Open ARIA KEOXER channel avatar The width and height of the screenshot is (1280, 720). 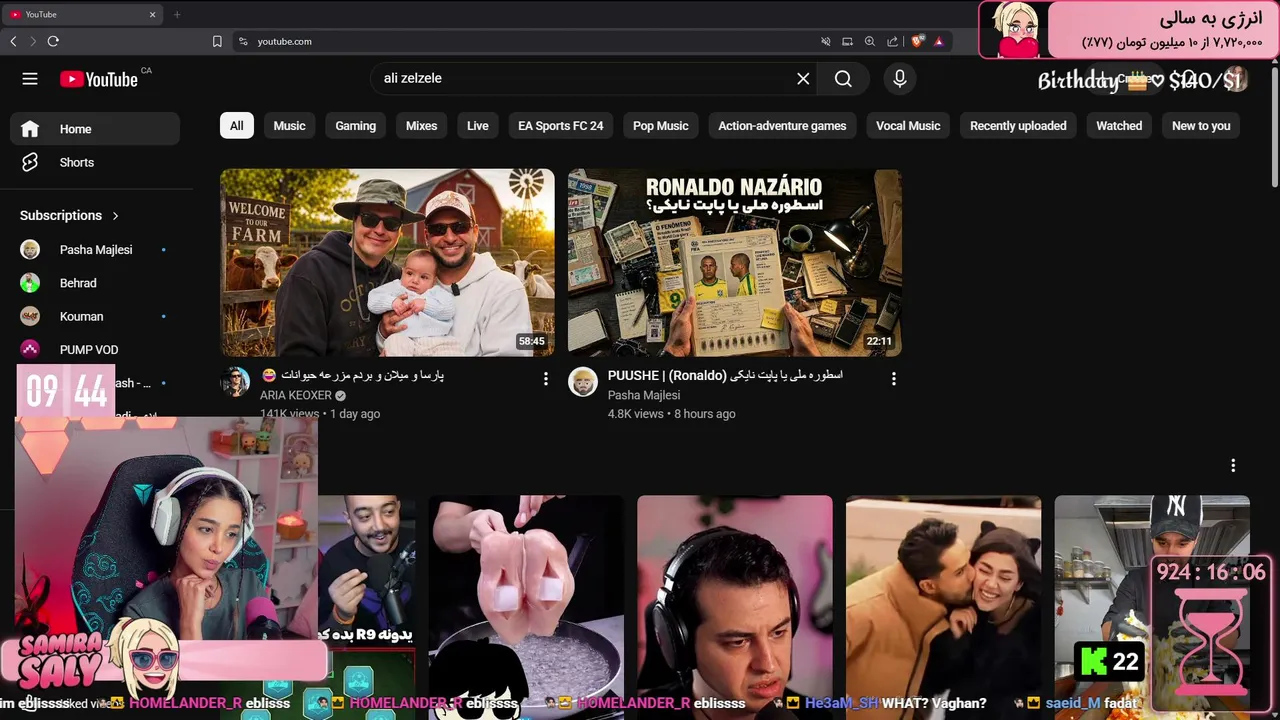coord(235,382)
